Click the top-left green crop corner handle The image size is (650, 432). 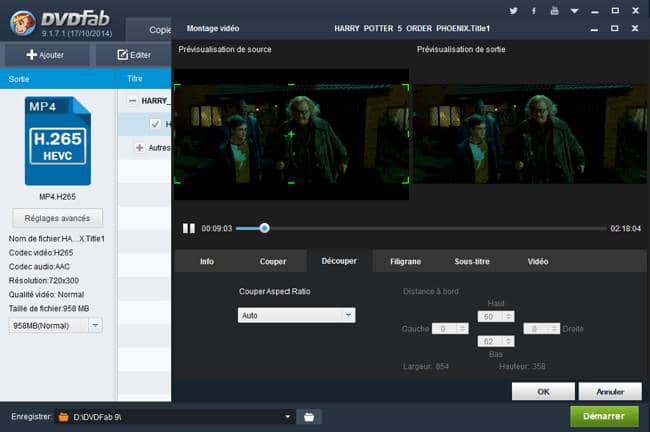(177, 87)
